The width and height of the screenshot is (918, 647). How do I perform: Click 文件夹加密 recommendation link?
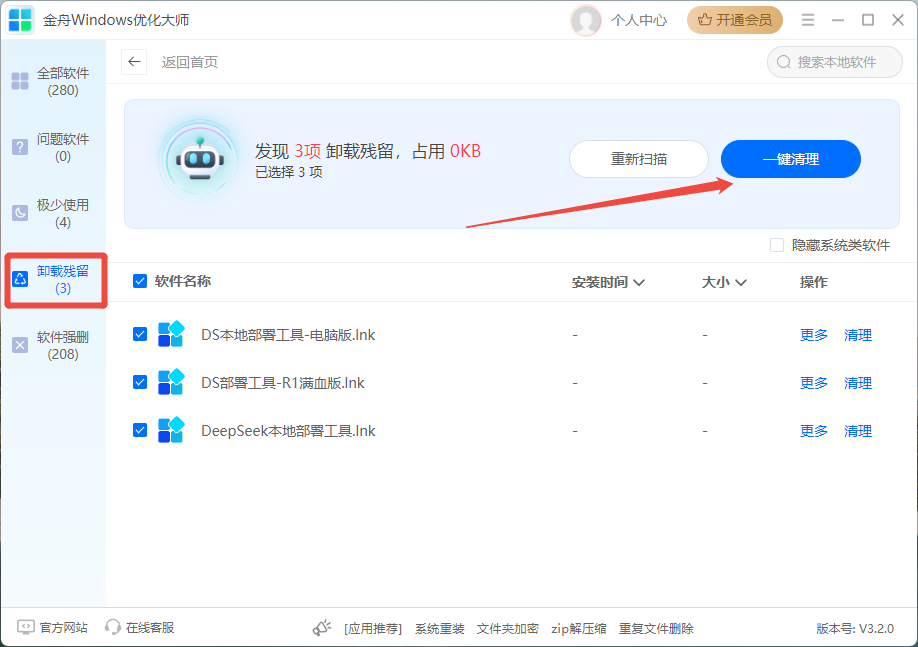point(508,628)
